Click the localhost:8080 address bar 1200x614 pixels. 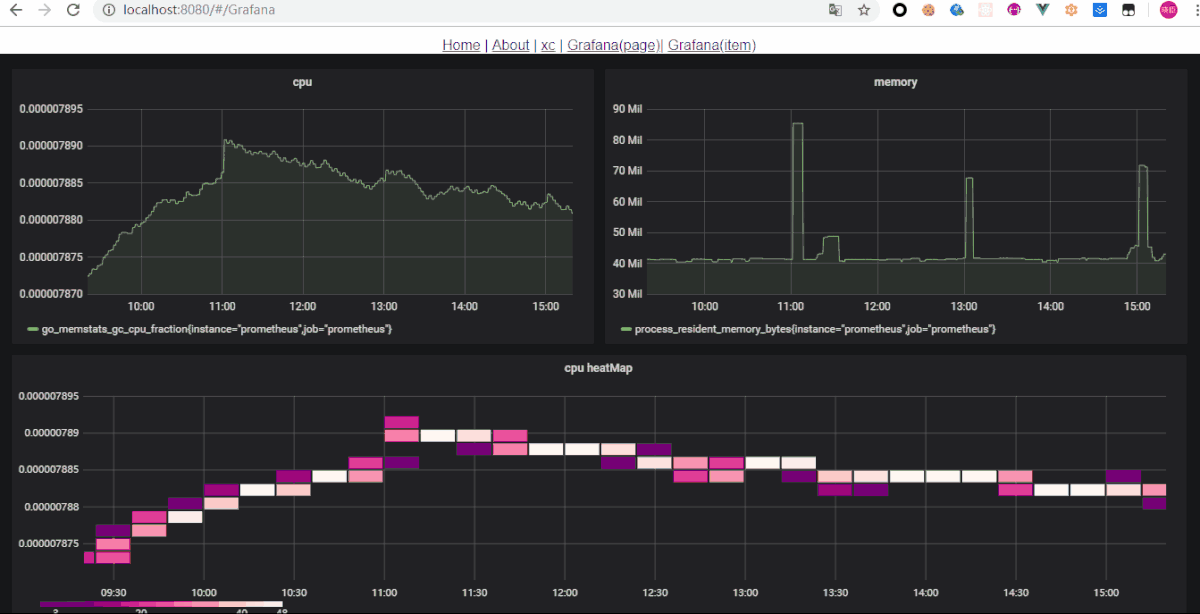coord(450,10)
